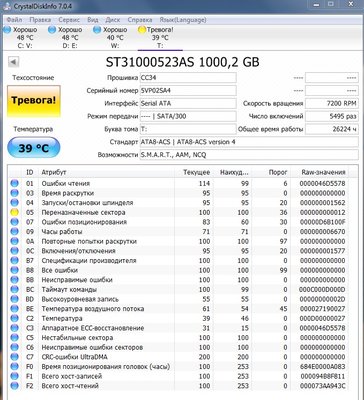Viewport: 364px width, 400px height.
Task: Go to previous disk with left arrow button
Action: pyautogui.click(x=14, y=62)
